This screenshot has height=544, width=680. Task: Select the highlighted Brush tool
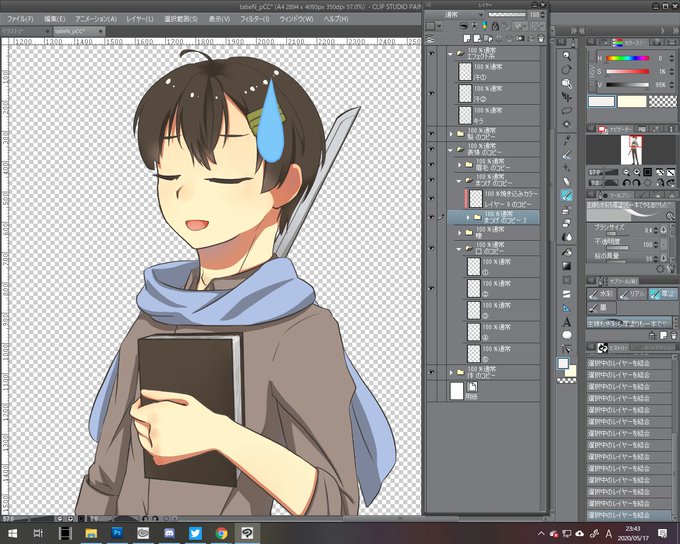567,195
